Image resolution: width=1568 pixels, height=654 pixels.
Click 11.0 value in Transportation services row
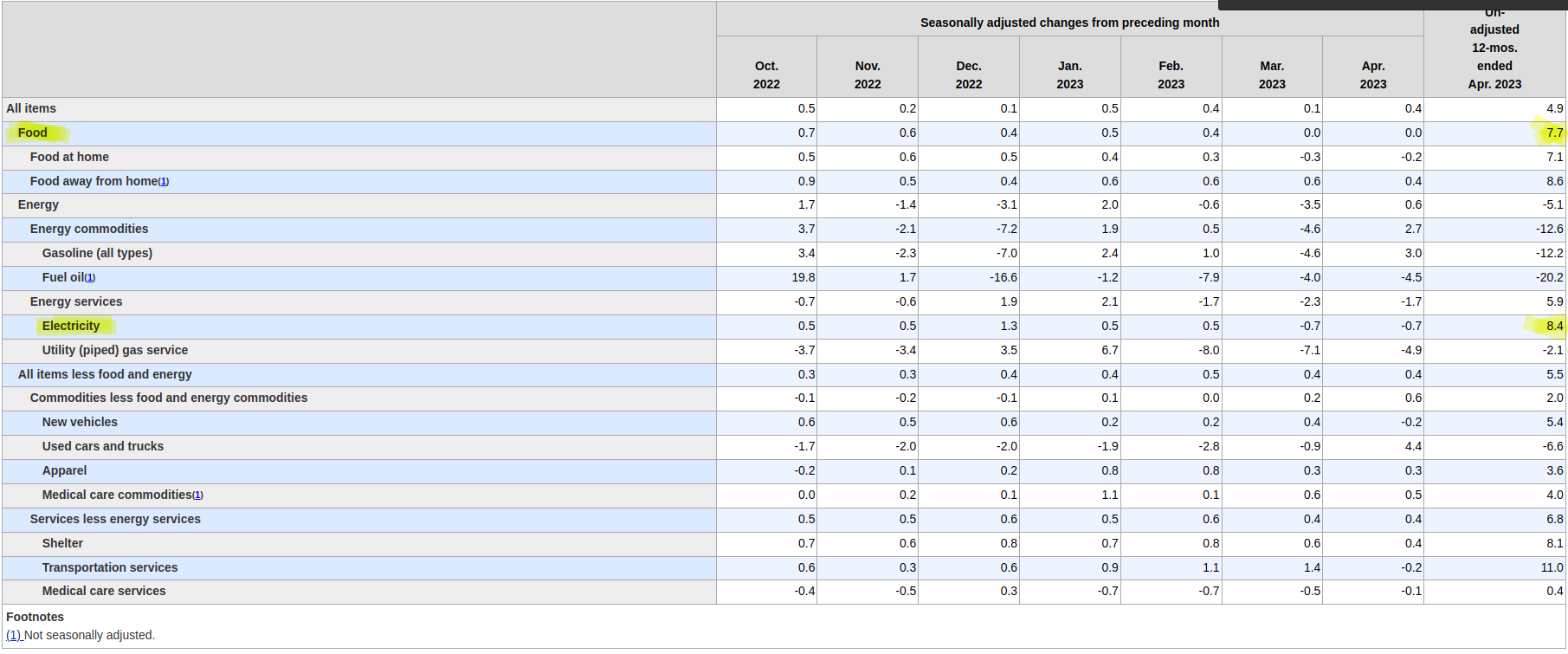point(1552,567)
